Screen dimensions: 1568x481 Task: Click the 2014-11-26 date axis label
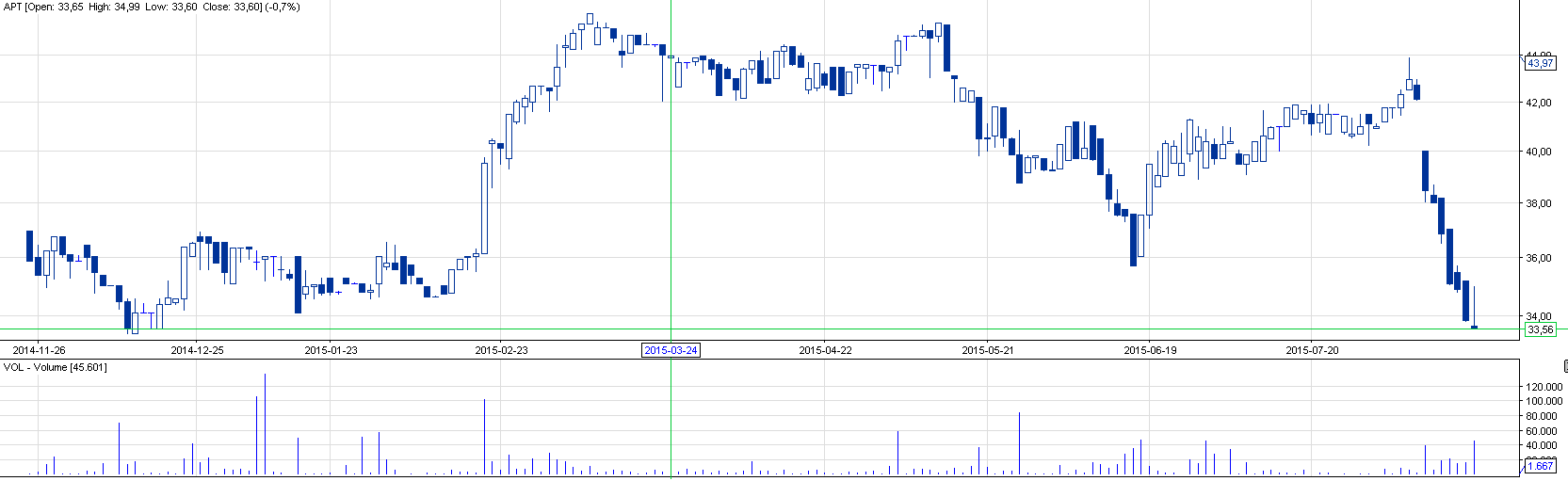click(x=39, y=350)
